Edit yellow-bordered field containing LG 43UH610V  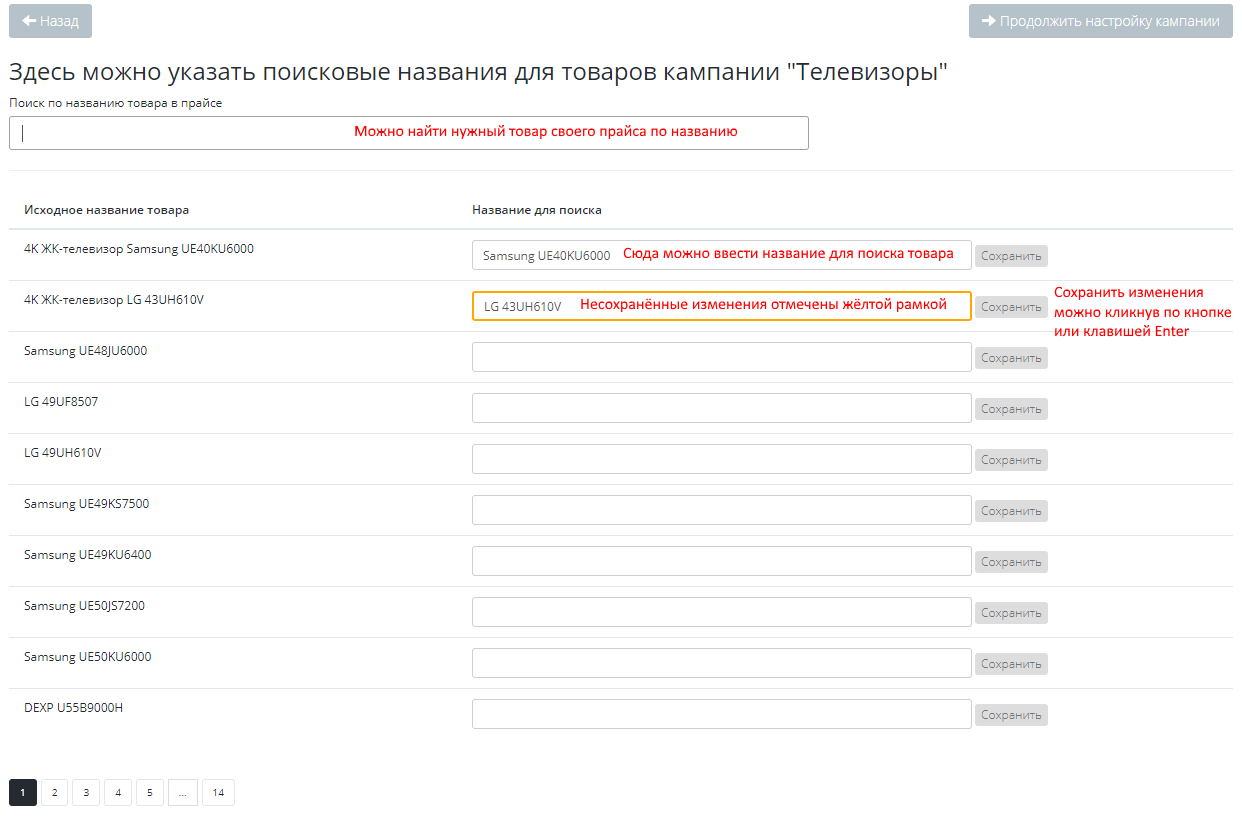pyautogui.click(x=721, y=306)
